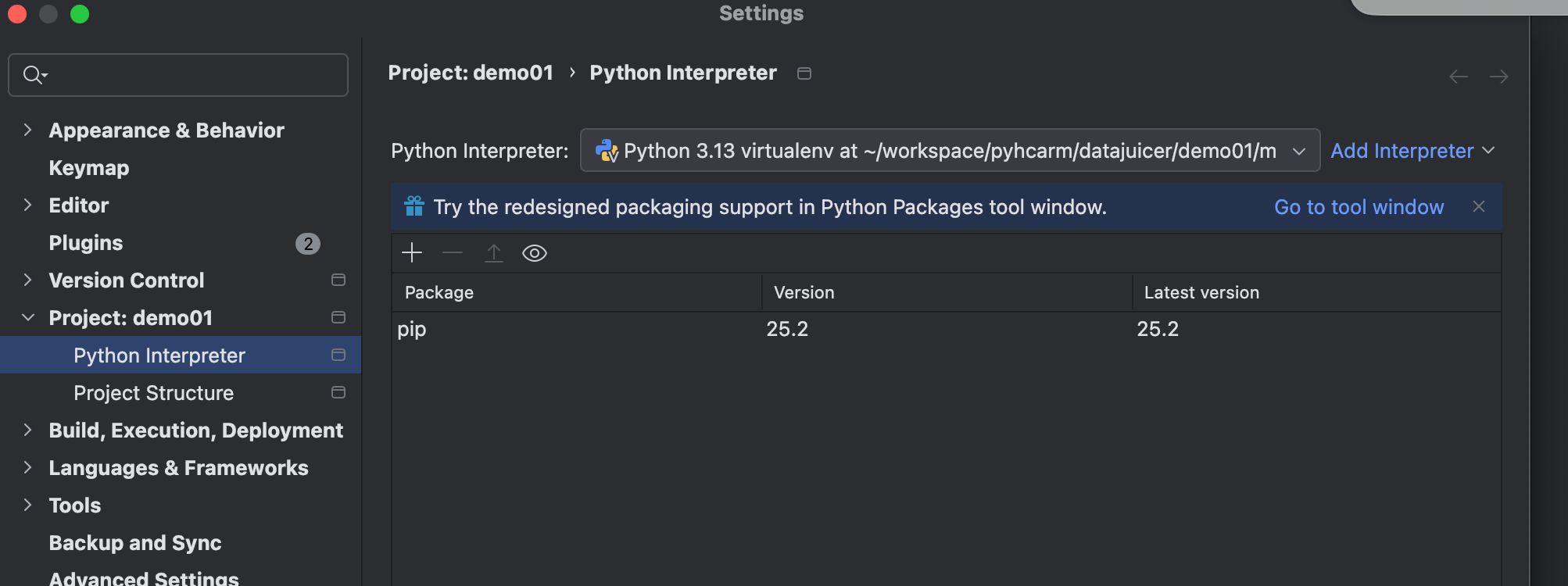Image resolution: width=1568 pixels, height=586 pixels.
Task: Click the upgrade package arrow icon
Action: pyautogui.click(x=494, y=252)
